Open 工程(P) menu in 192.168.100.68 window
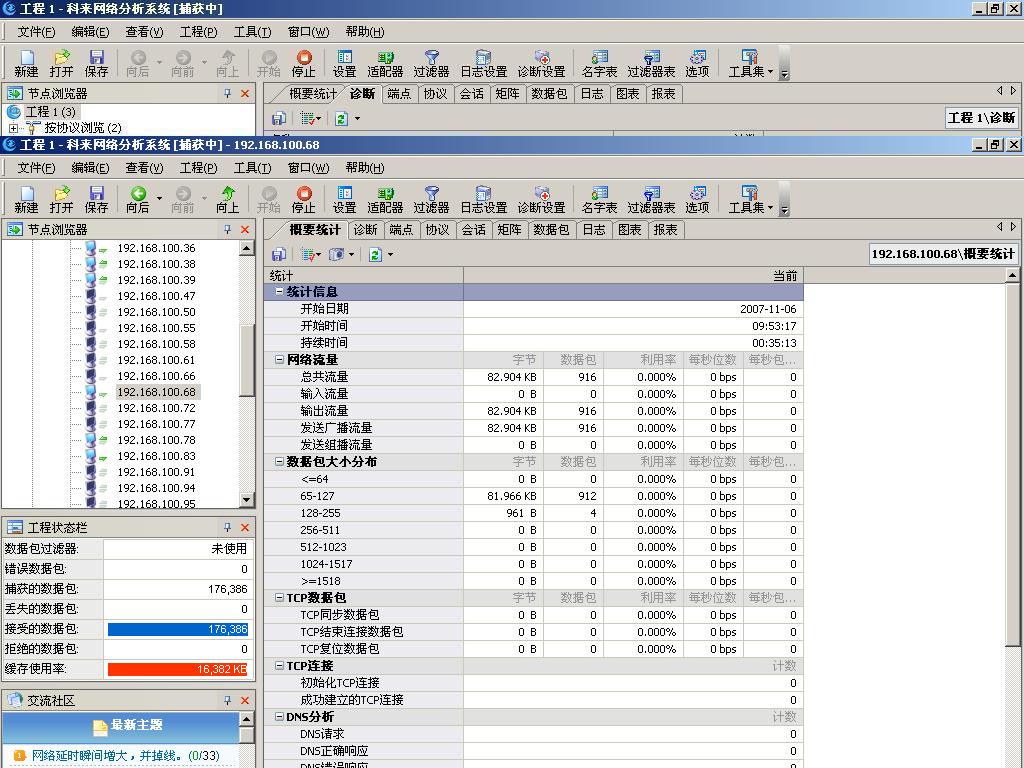The height and width of the screenshot is (768, 1024). 198,167
